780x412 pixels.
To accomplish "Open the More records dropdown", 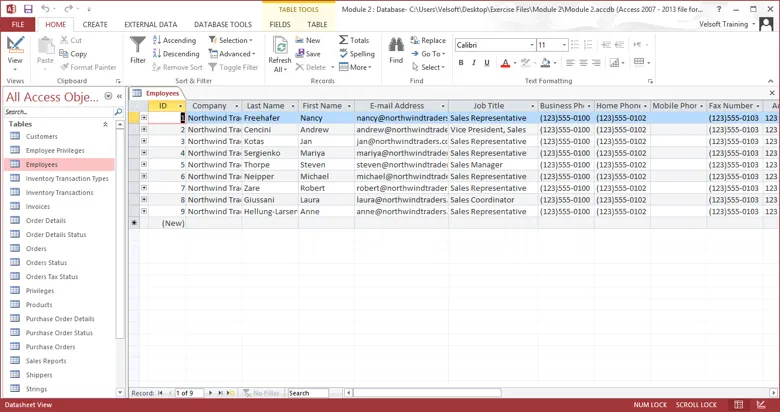I will [355, 67].
